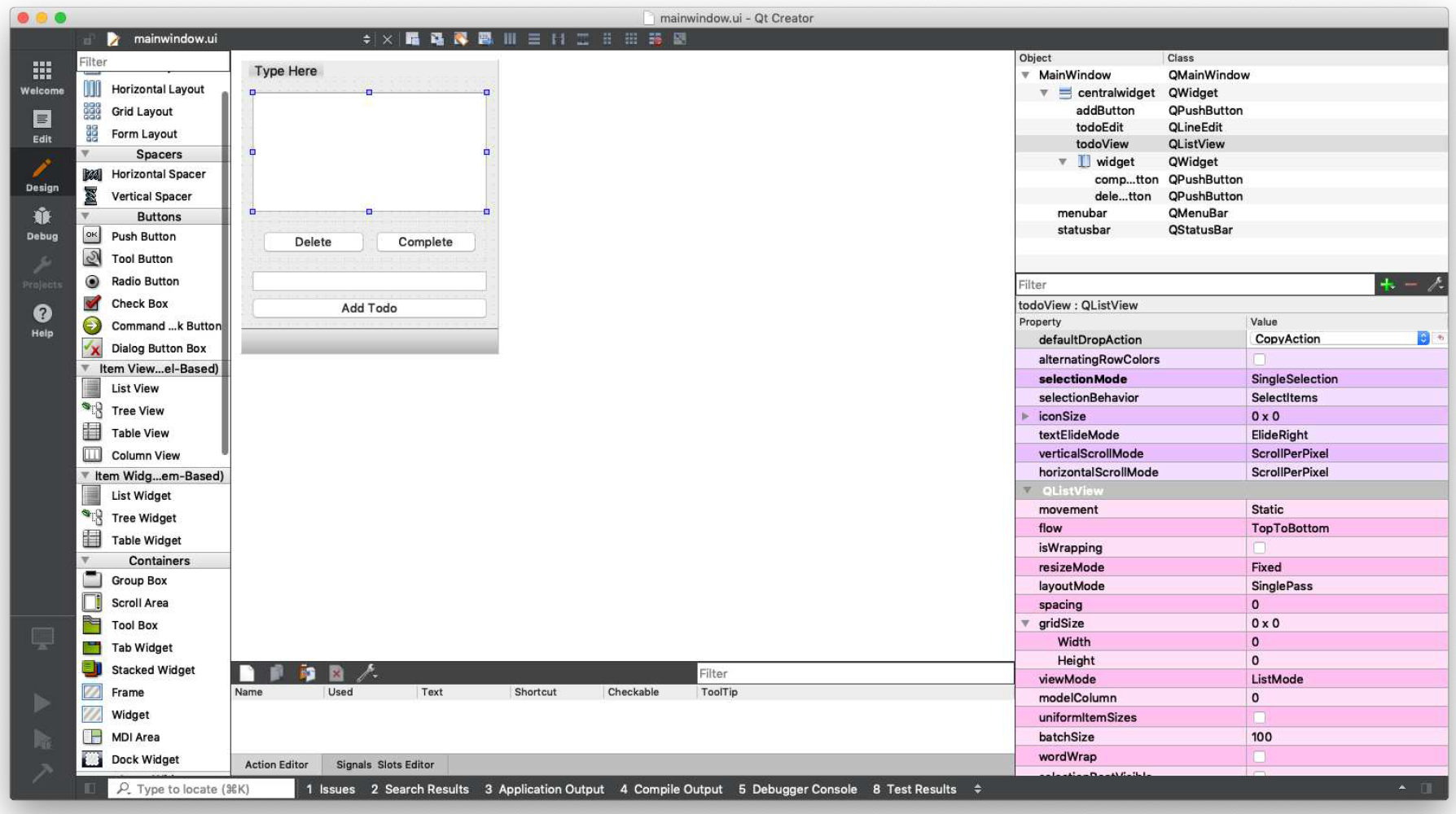Screen dimensions: 1456x814
Task: Open property editor wrench settings
Action: [x=1435, y=284]
